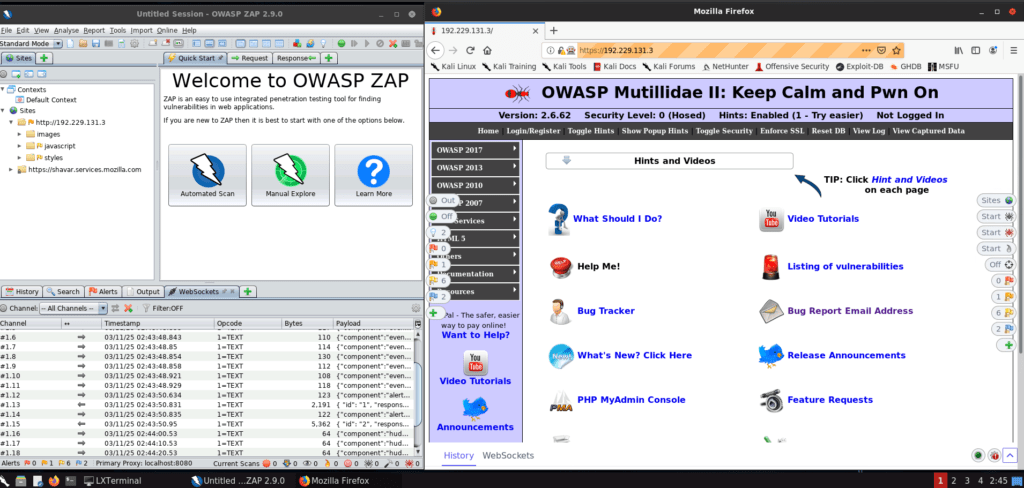Click the YouTube Video Tutorials icon
The image size is (1024, 488).
(x=770, y=218)
